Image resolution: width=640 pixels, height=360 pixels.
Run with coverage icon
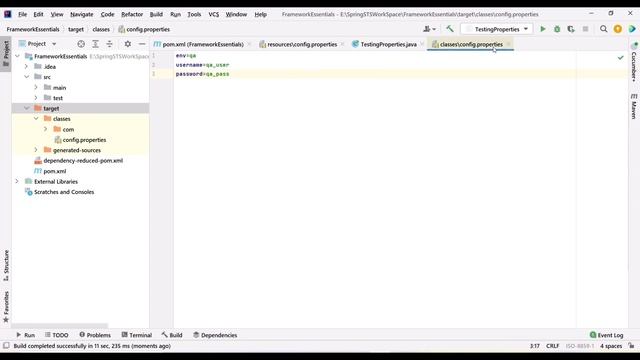571,29
